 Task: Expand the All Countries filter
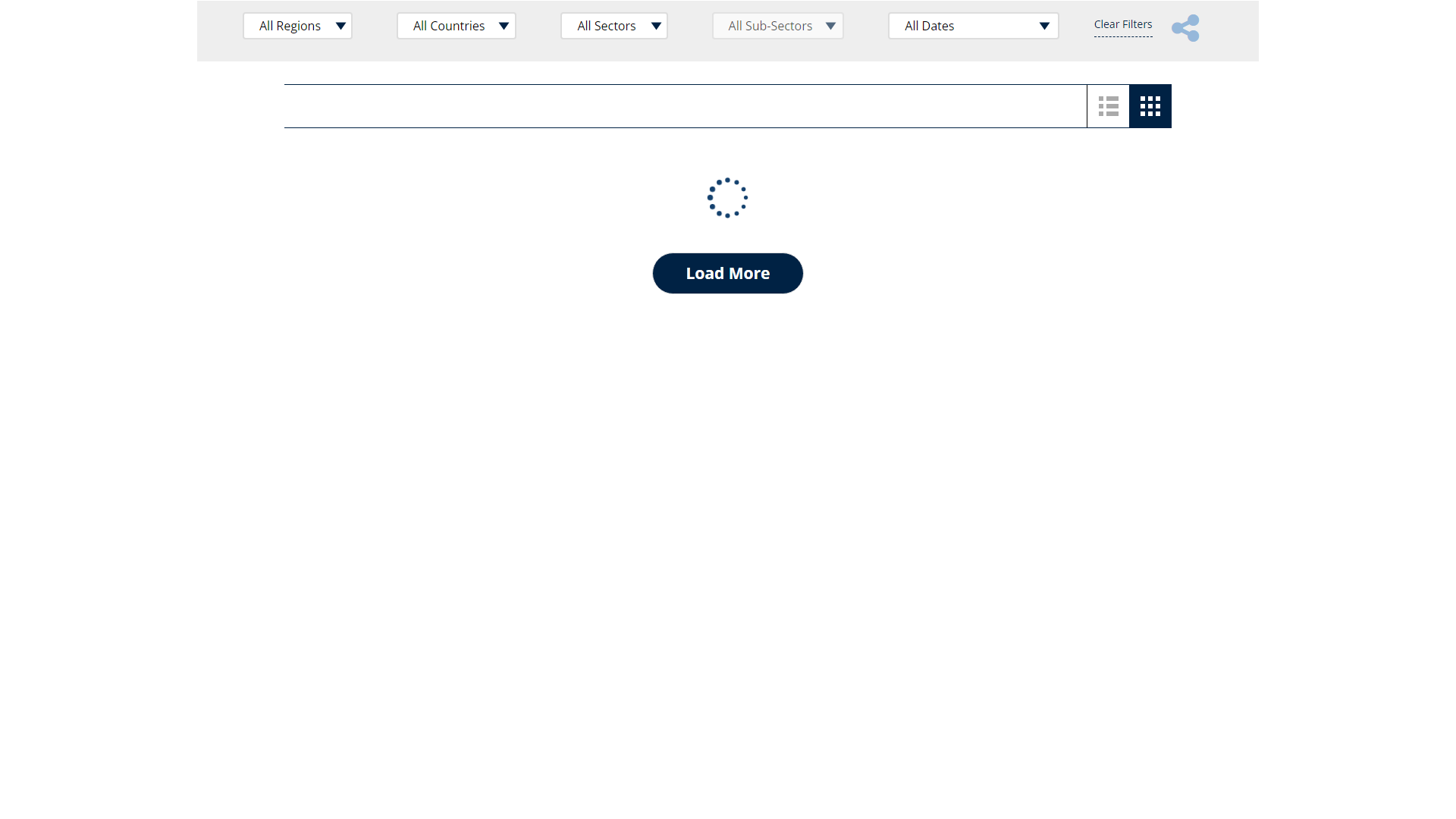click(x=449, y=26)
